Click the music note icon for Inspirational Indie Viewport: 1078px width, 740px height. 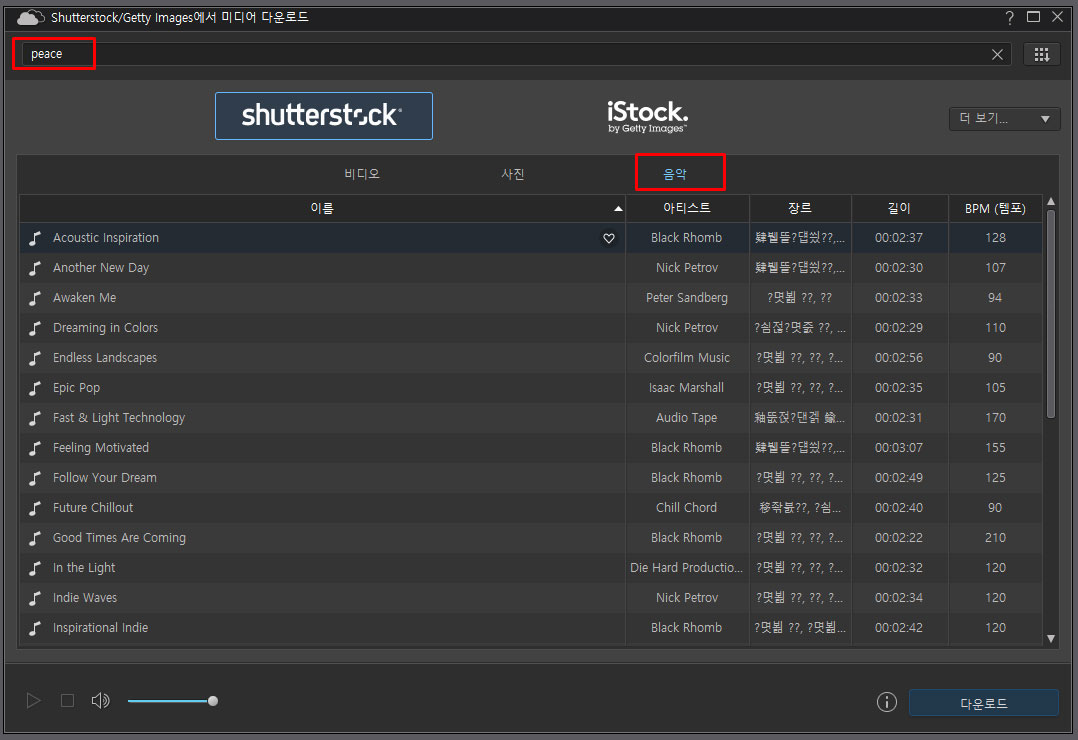pos(35,628)
